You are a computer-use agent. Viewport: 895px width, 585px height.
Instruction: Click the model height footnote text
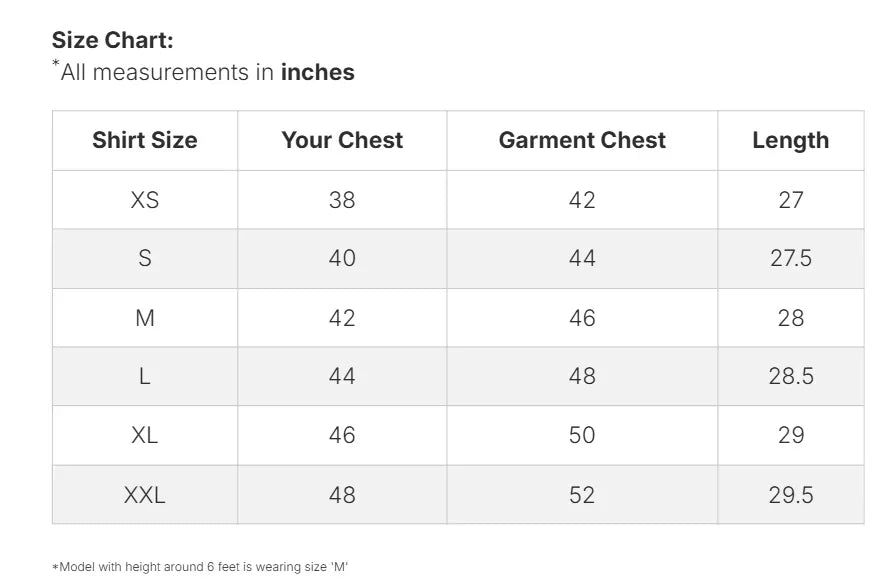click(x=200, y=567)
